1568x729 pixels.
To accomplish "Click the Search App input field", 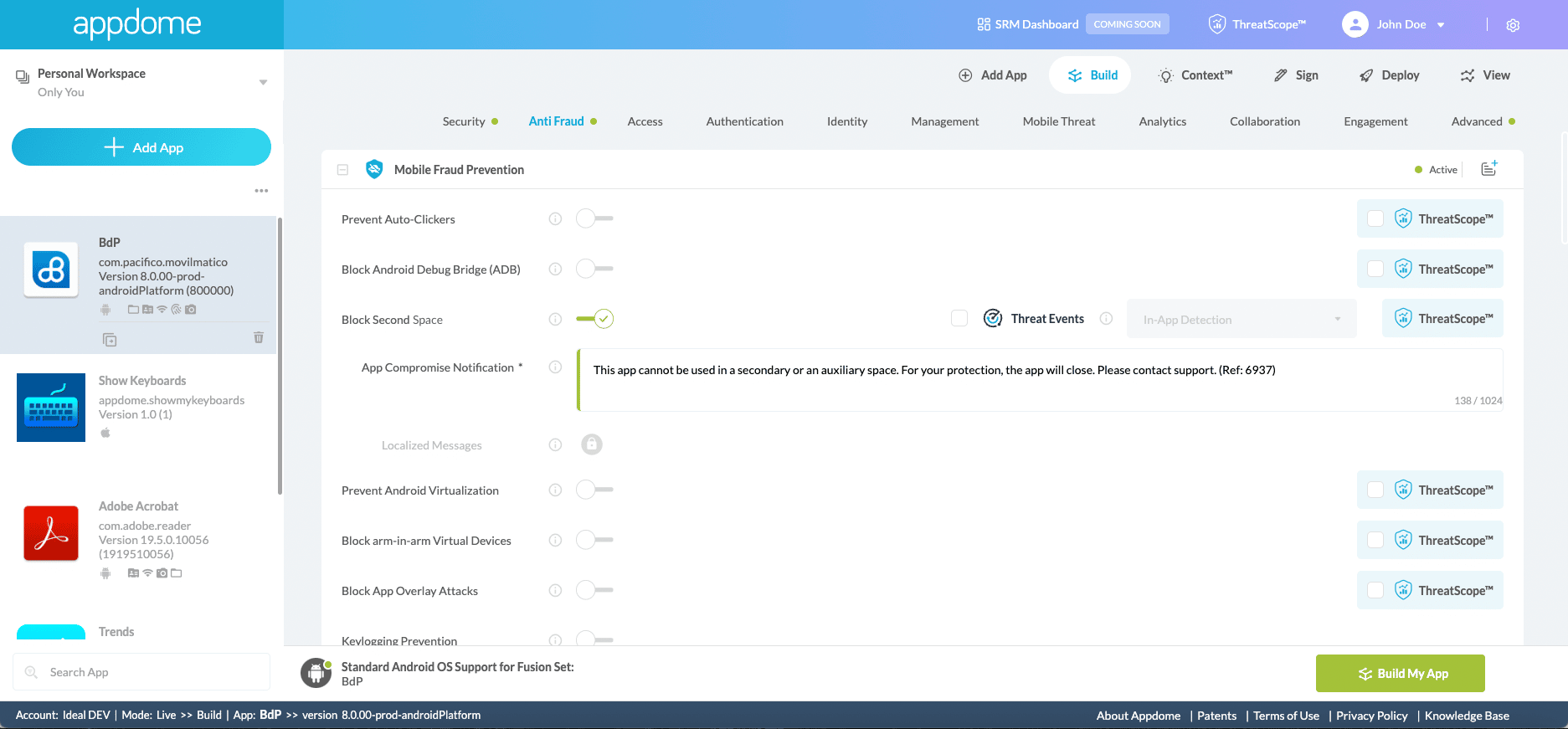I will click(x=142, y=672).
